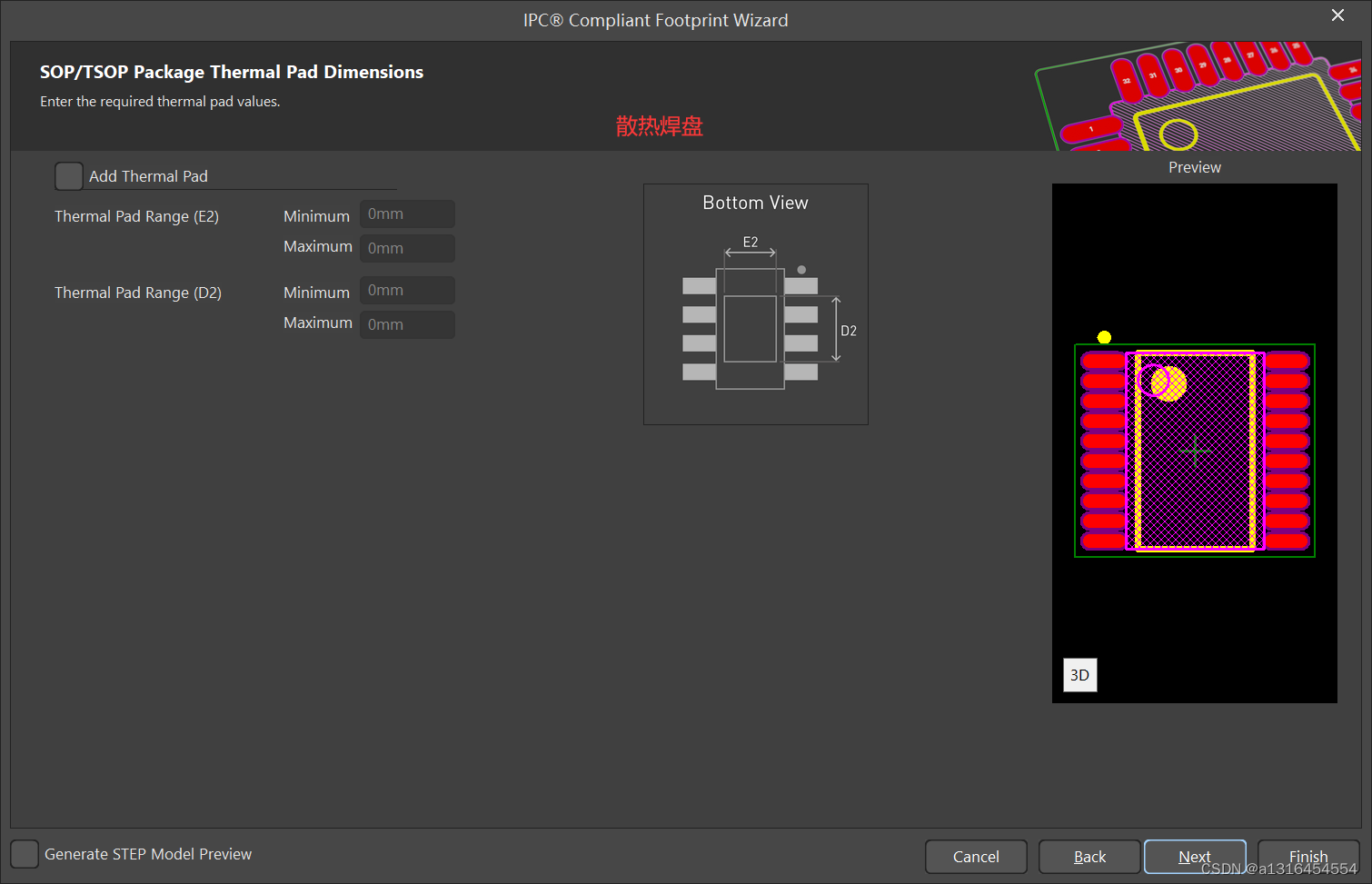Viewport: 1372px width, 884px height.
Task: Click Finish to complete the wizard
Action: pos(1308,857)
